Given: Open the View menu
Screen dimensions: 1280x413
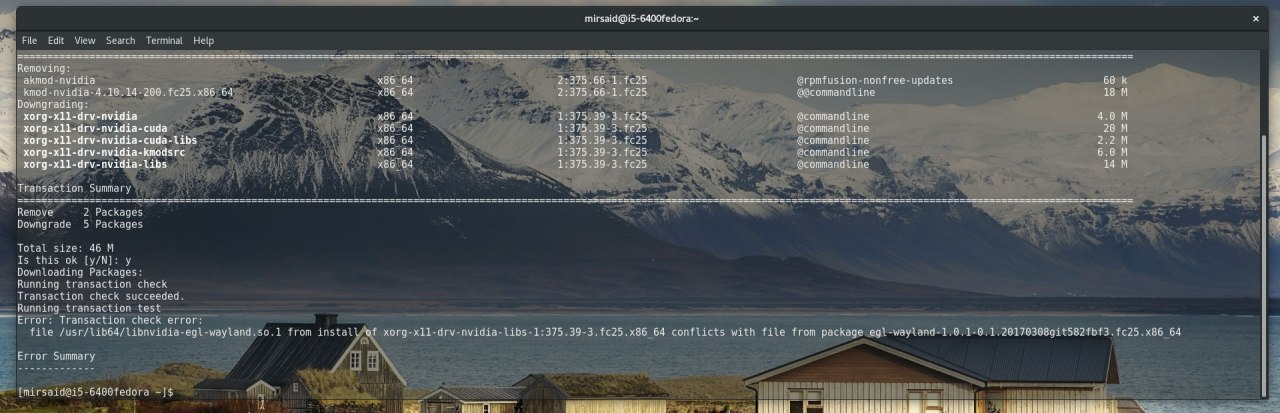Looking at the screenshot, I should click(x=85, y=41).
